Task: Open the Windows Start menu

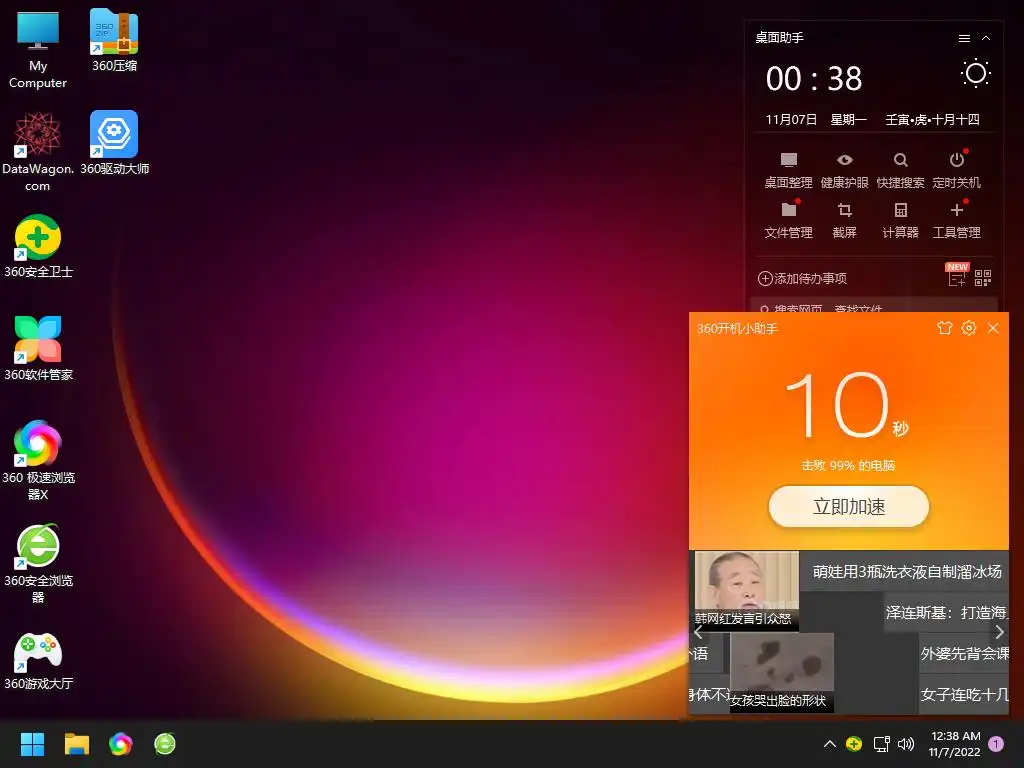Action: [32, 744]
